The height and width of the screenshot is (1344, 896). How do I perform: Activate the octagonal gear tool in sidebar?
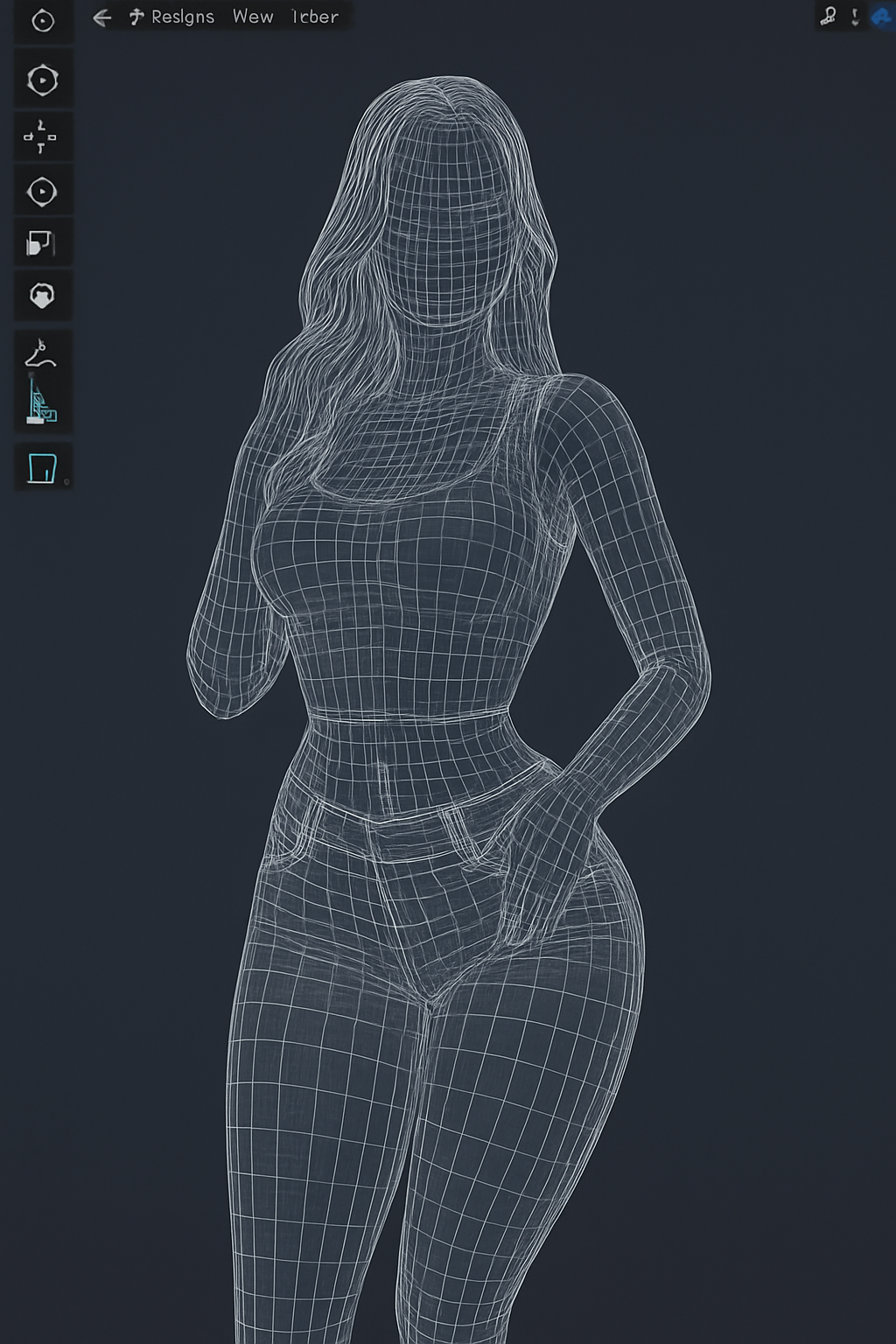pyautogui.click(x=41, y=80)
